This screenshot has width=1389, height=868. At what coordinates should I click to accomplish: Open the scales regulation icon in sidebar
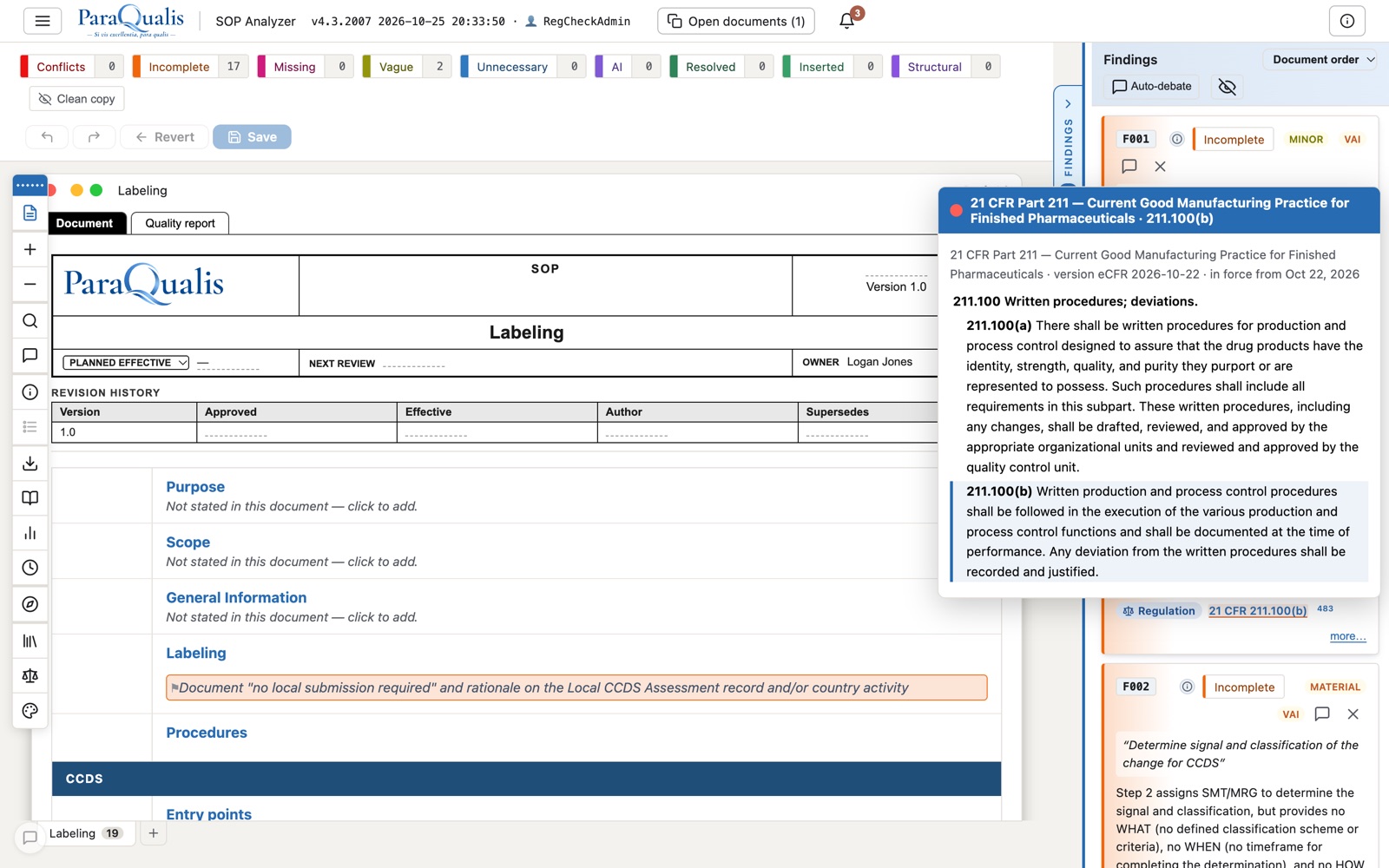30,675
